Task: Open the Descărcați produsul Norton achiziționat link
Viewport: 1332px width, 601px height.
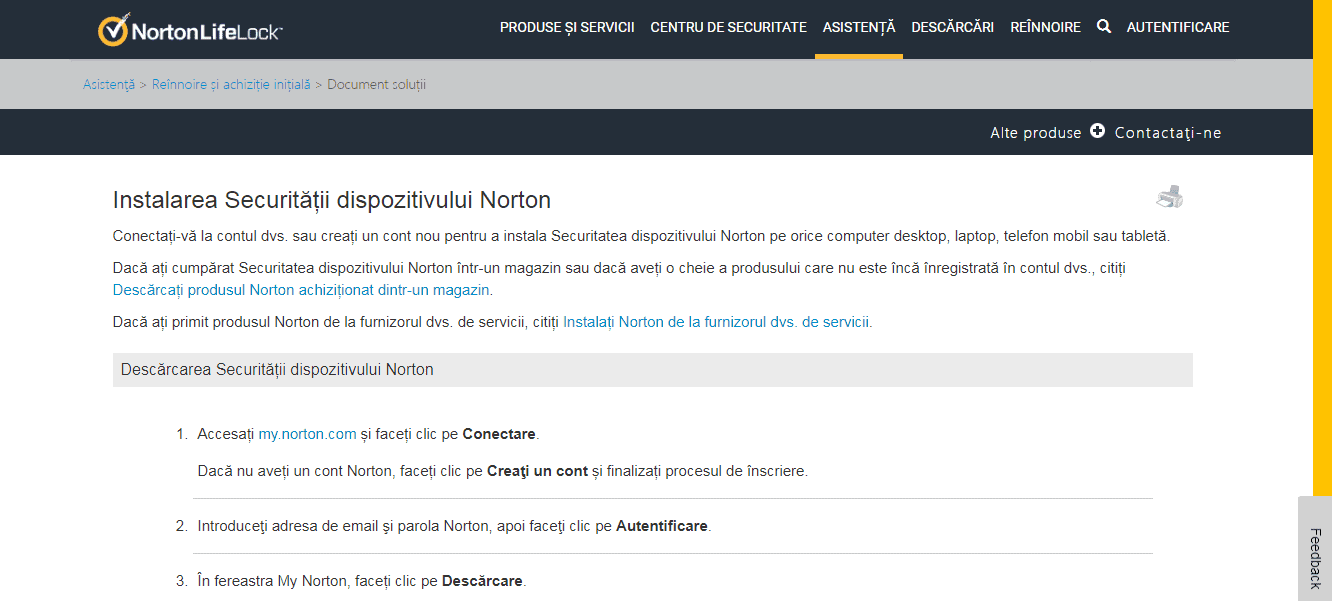Action: click(x=300, y=288)
